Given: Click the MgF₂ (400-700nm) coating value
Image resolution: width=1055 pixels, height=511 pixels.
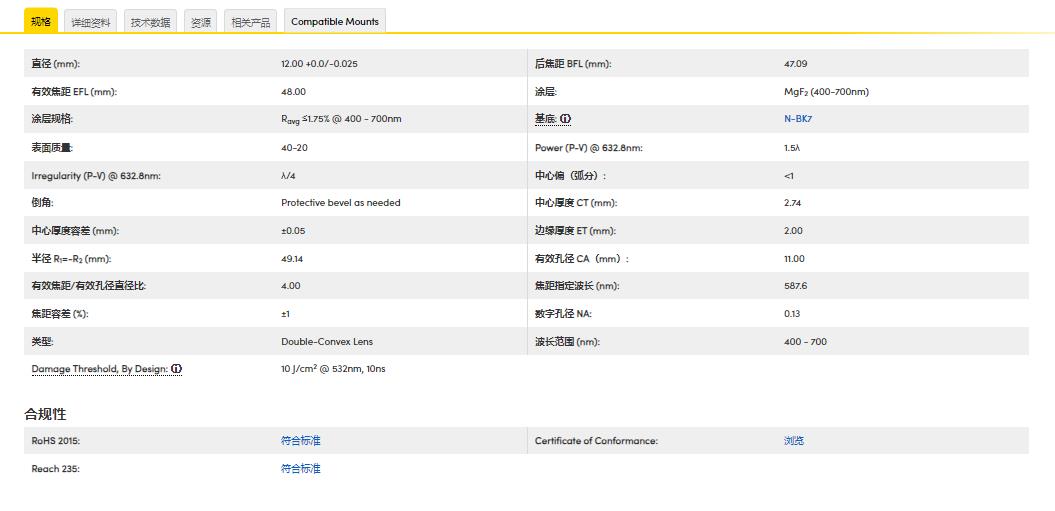Looking at the screenshot, I should (826, 92).
